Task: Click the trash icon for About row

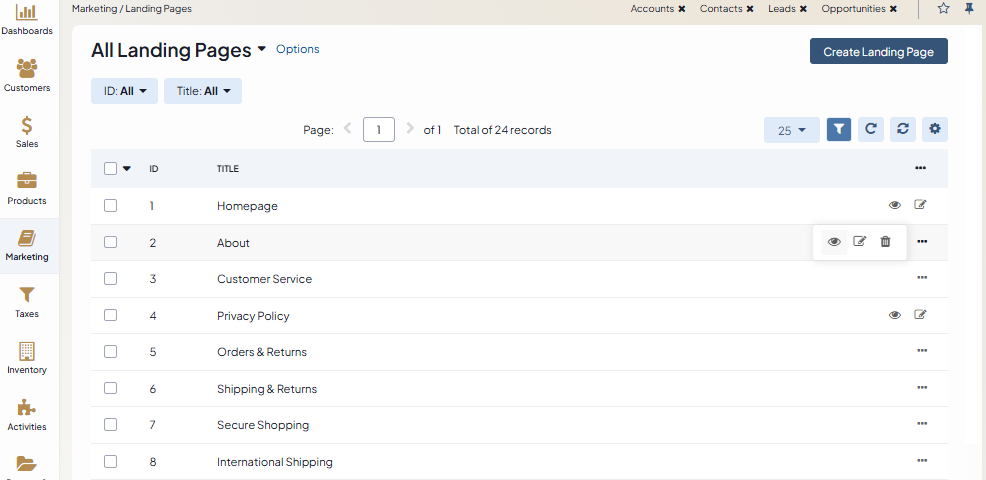Action: (x=885, y=242)
